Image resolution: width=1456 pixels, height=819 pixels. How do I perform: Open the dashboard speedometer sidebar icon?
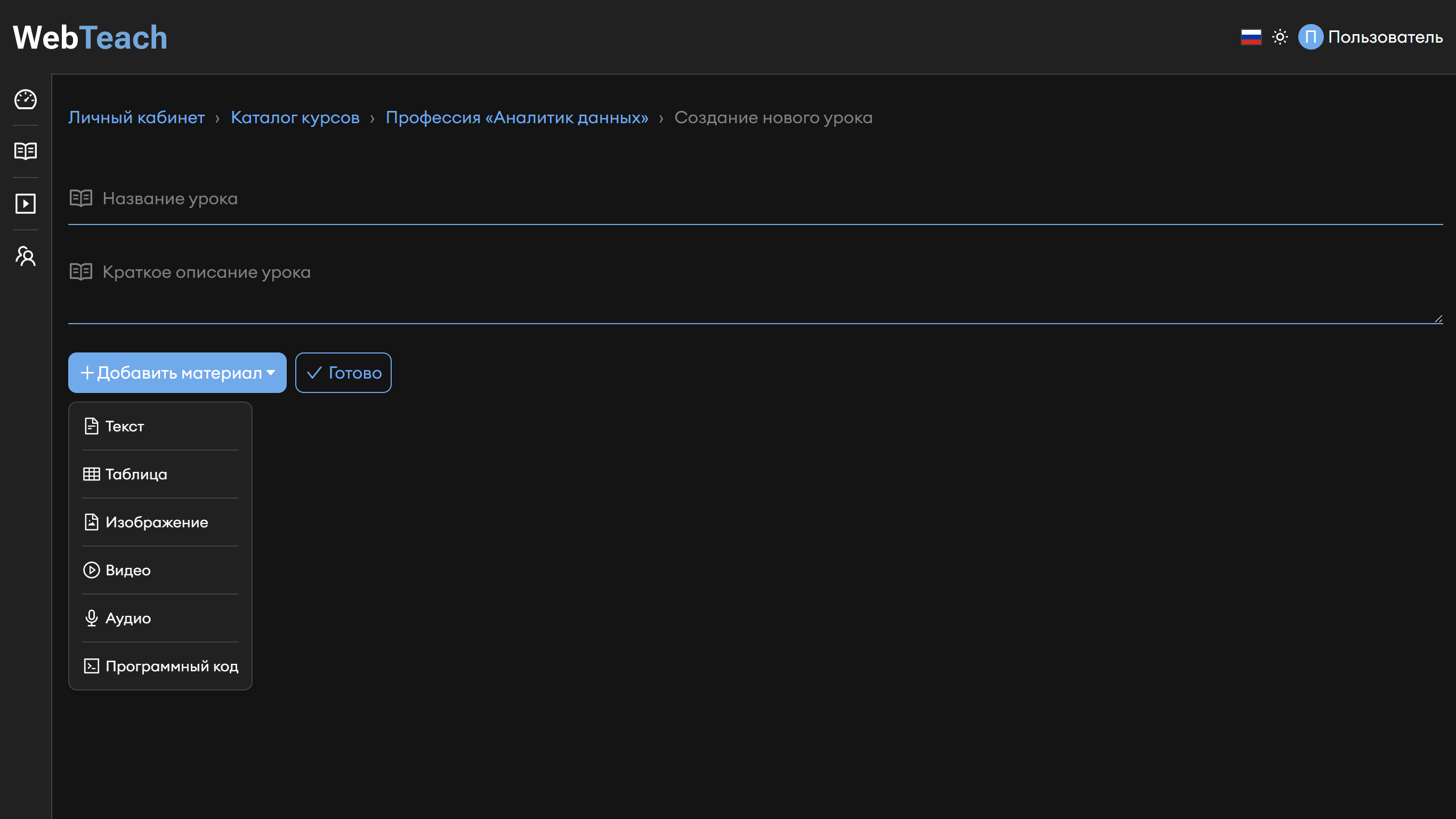tap(26, 100)
